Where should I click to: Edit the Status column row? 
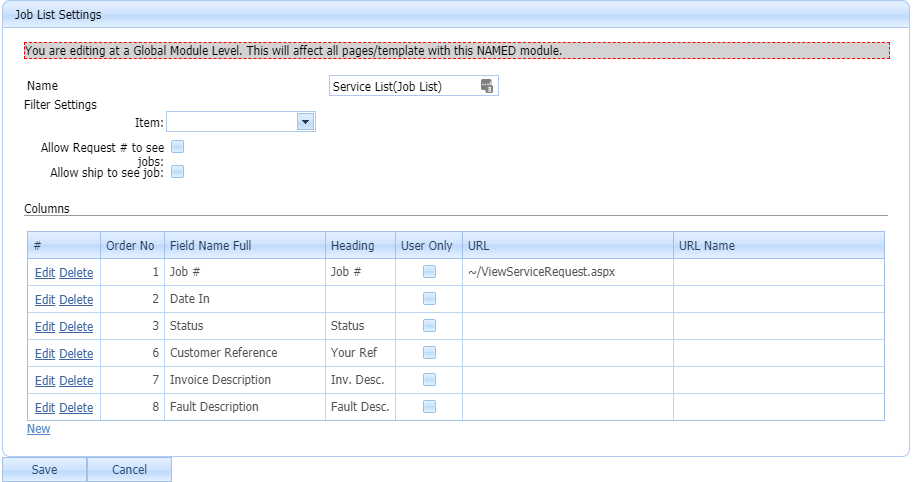[45, 326]
